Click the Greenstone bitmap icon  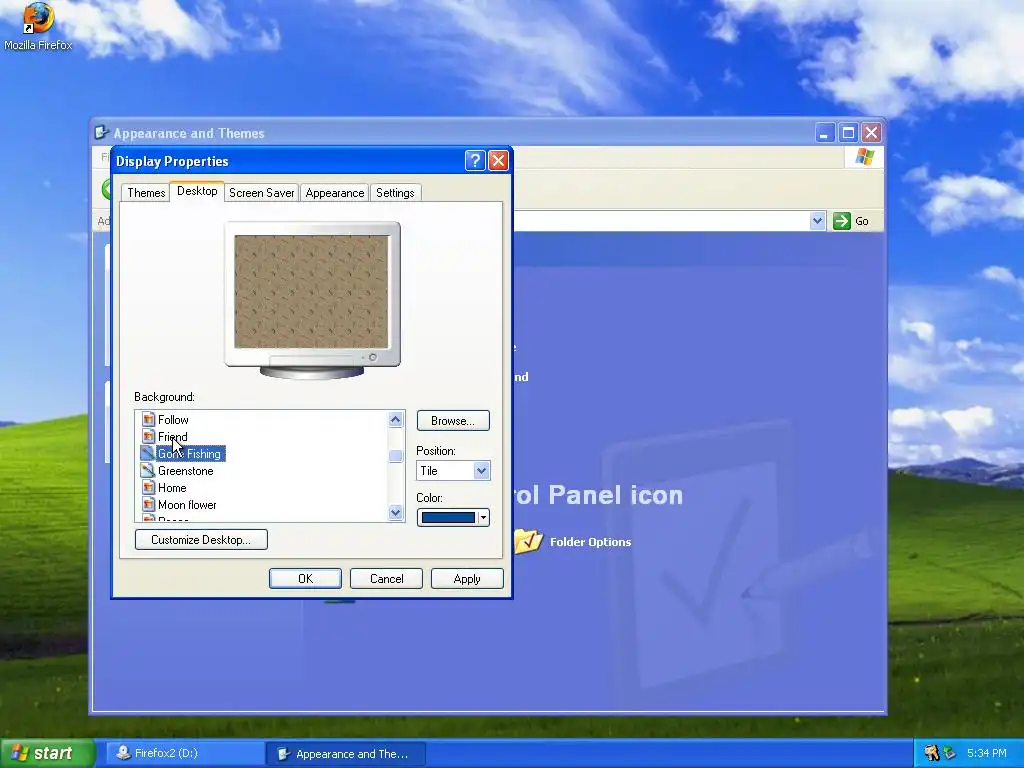click(148, 470)
